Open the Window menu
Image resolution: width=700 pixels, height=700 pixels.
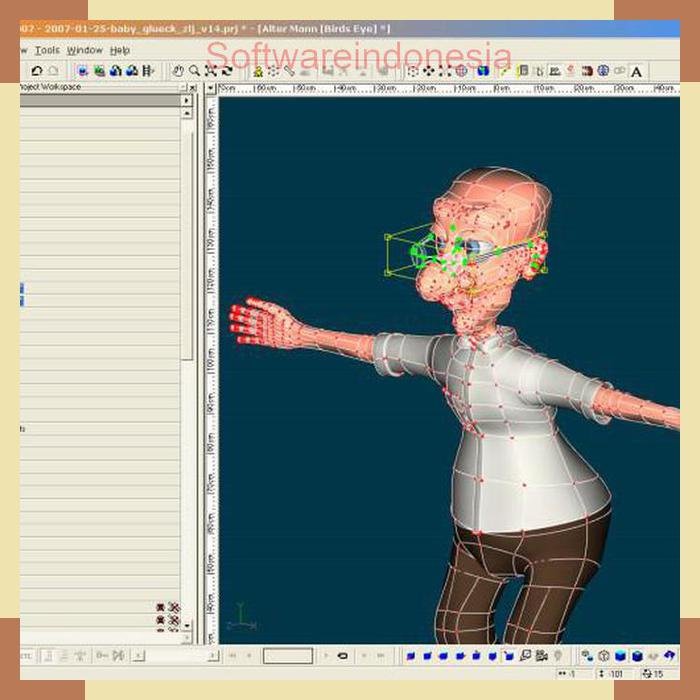84,50
